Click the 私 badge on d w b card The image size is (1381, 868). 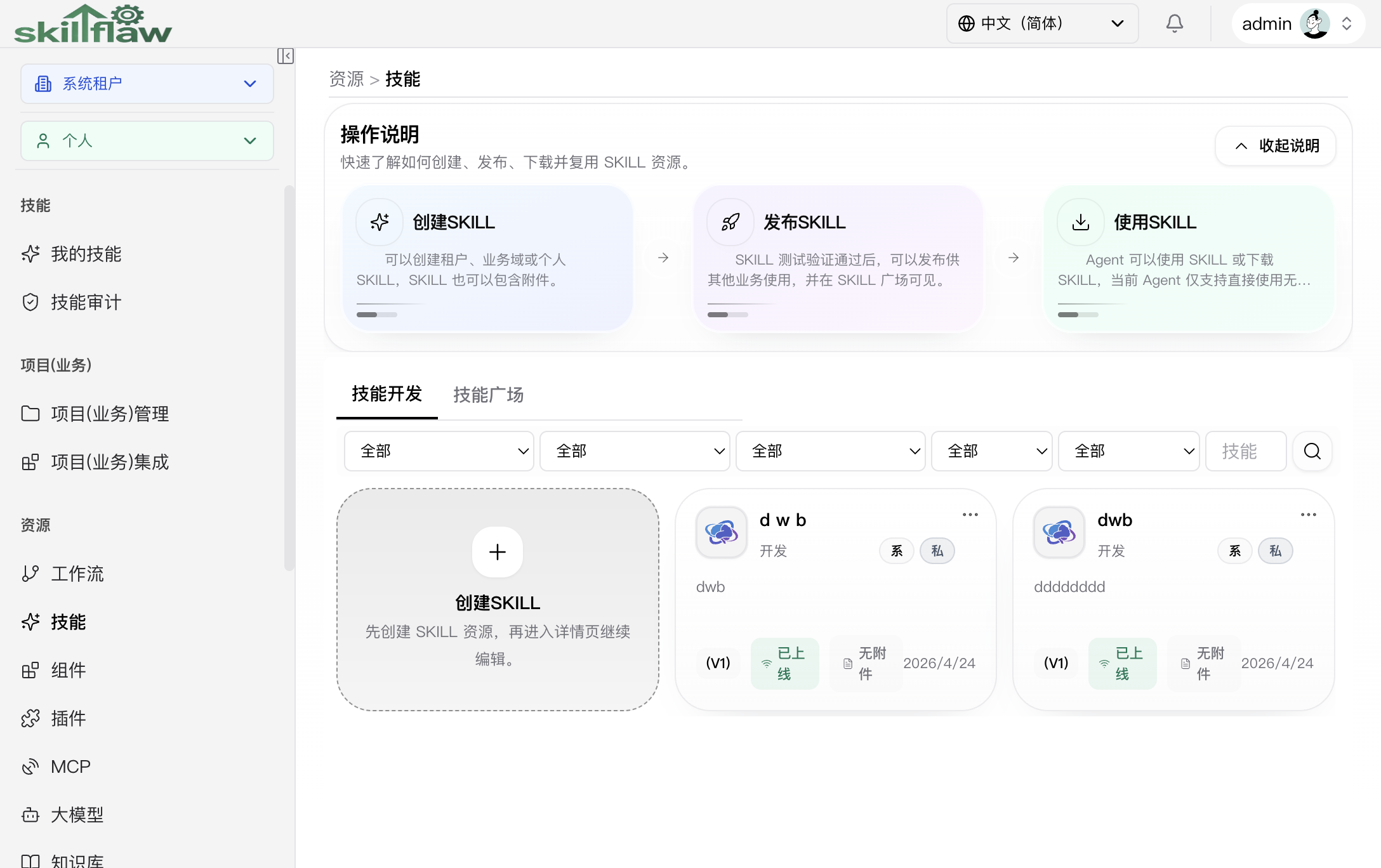coord(937,551)
